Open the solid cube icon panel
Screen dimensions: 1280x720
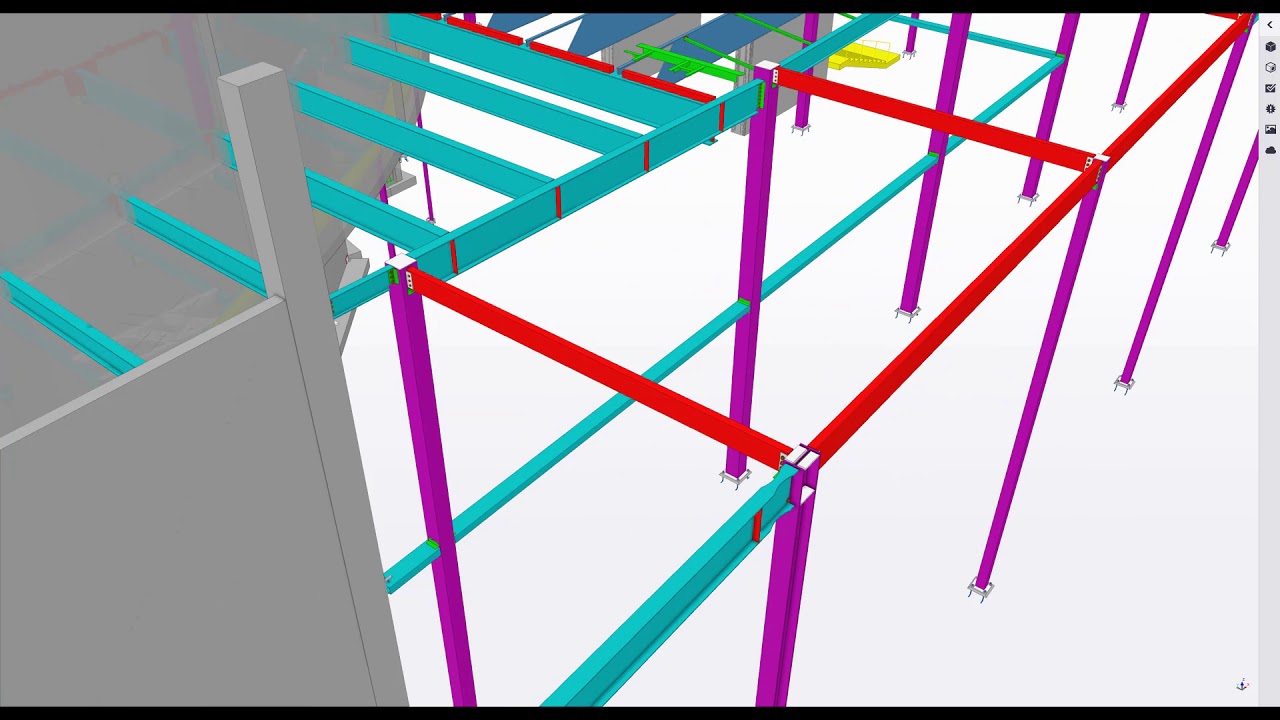click(x=1270, y=47)
